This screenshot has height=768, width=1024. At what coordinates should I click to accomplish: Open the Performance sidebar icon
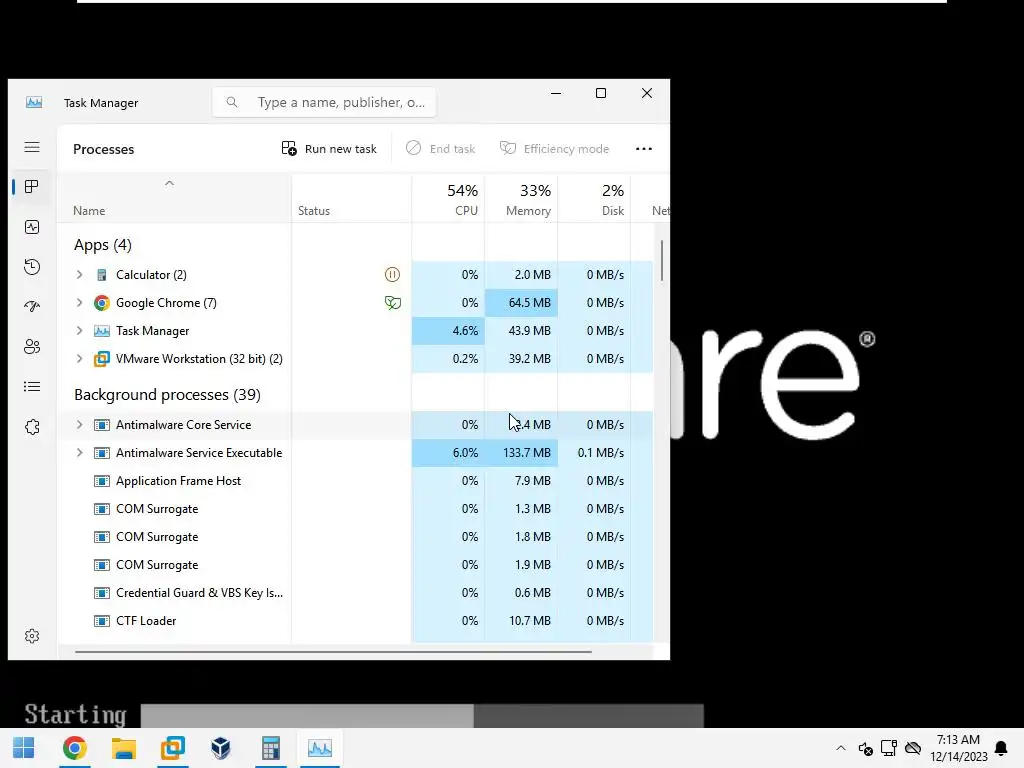pos(32,227)
